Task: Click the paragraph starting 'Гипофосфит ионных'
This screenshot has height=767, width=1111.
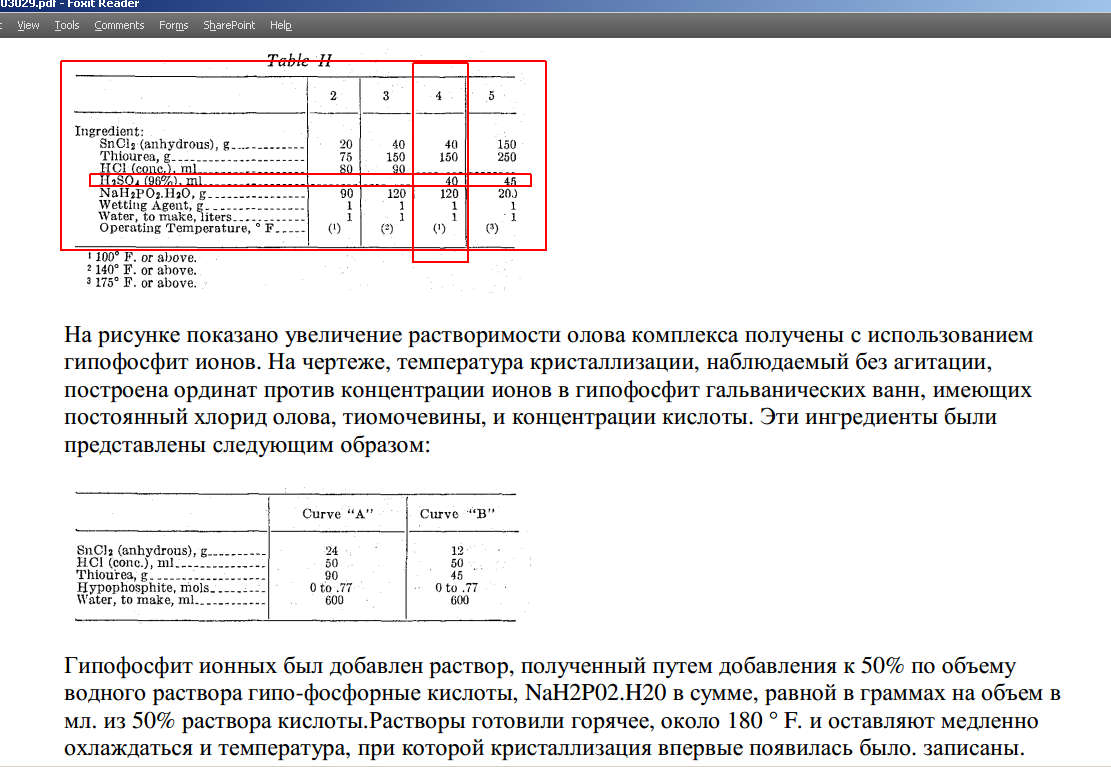Action: tap(562, 707)
